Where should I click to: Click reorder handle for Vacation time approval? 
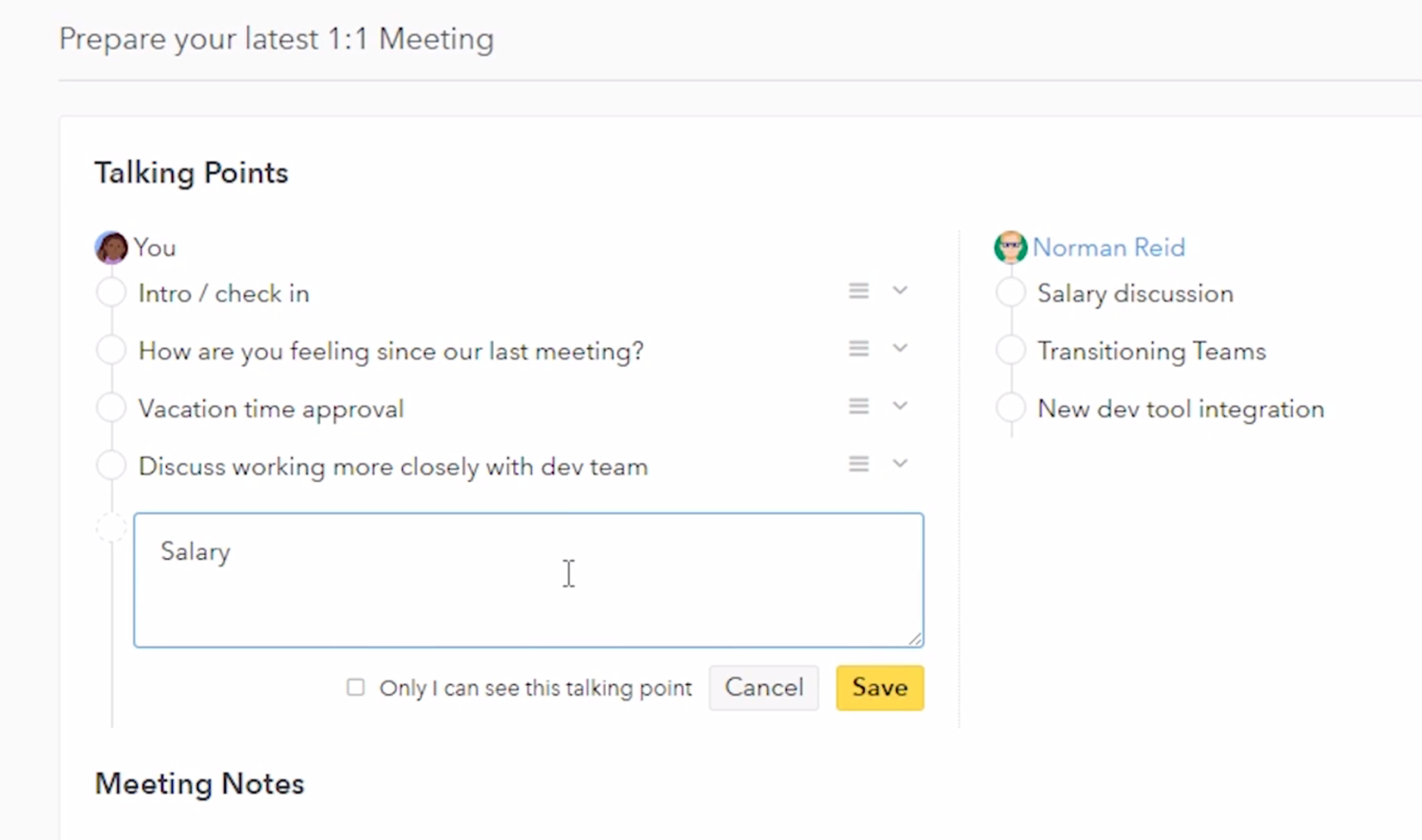(x=859, y=406)
